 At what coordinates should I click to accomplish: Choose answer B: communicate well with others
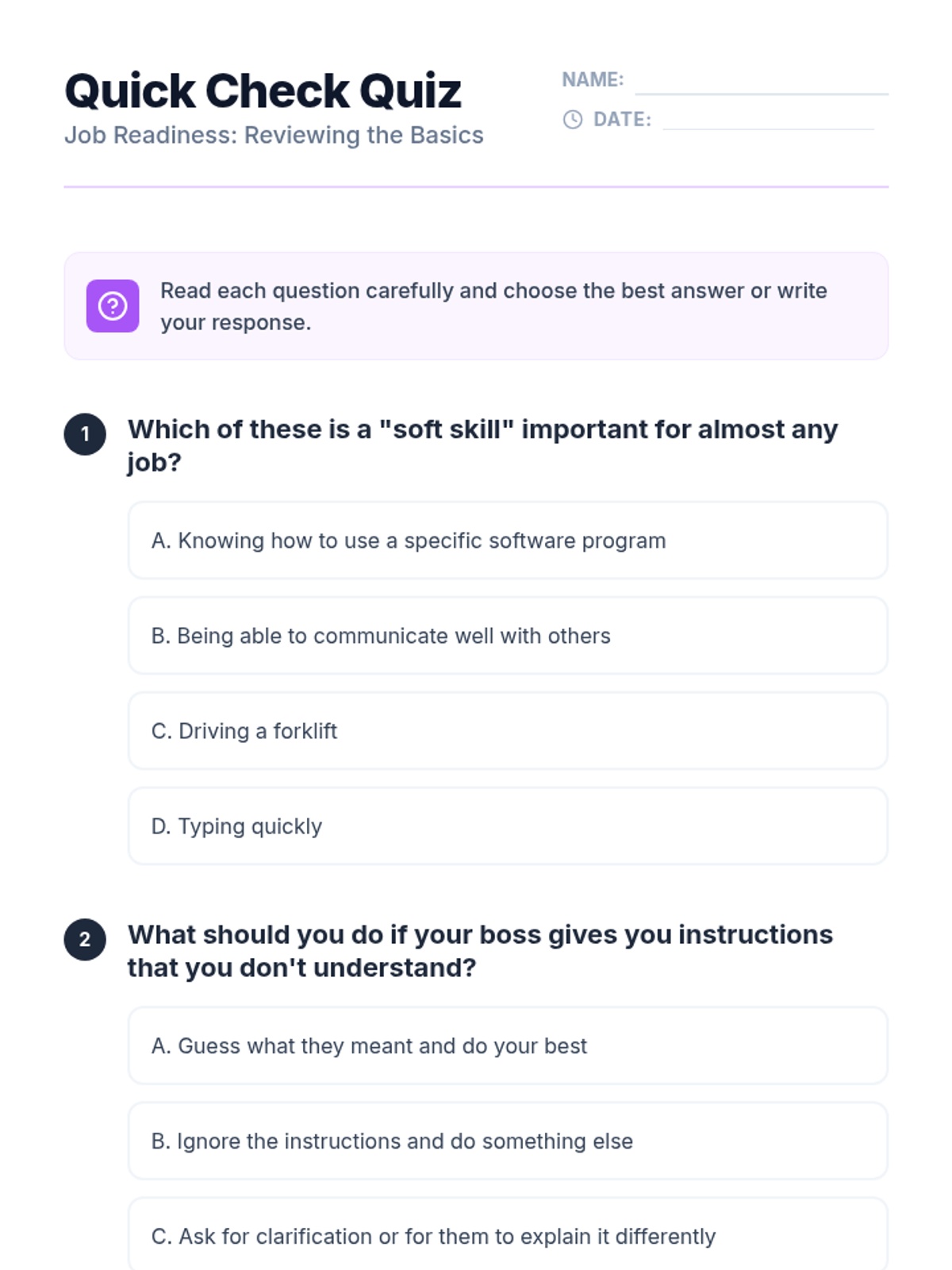(x=507, y=636)
